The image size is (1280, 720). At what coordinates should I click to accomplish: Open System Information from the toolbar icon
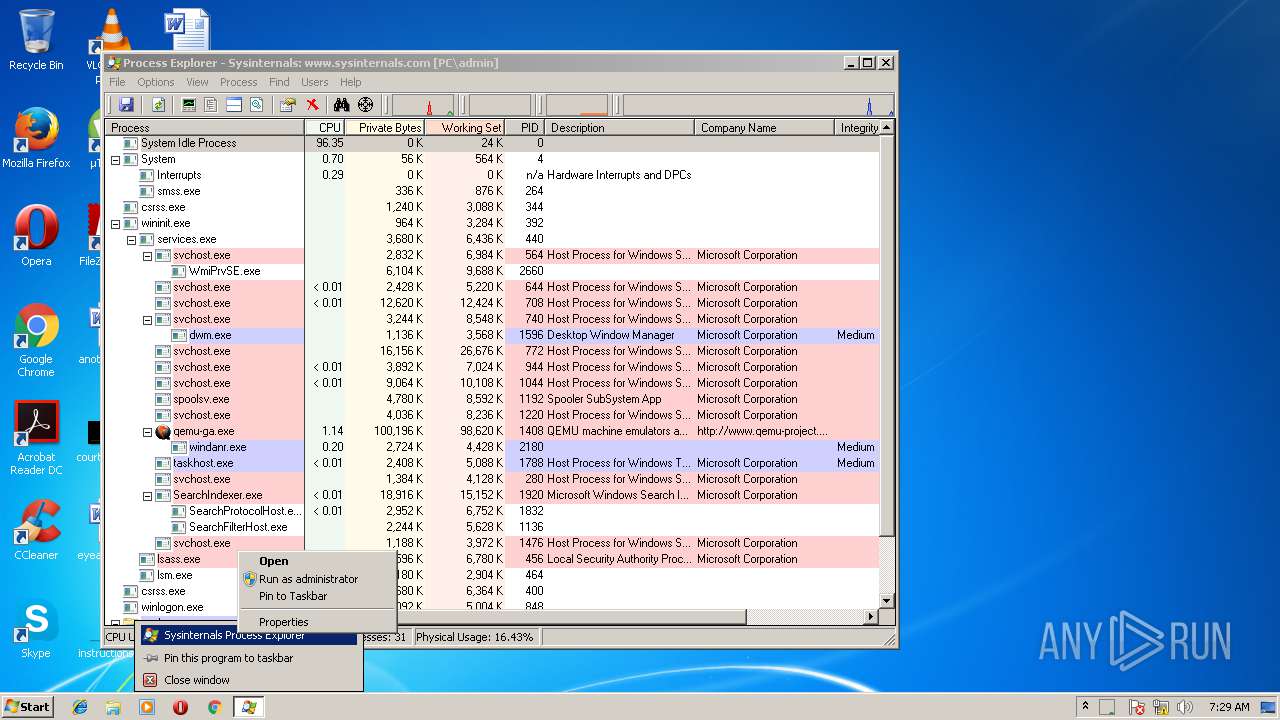point(188,105)
